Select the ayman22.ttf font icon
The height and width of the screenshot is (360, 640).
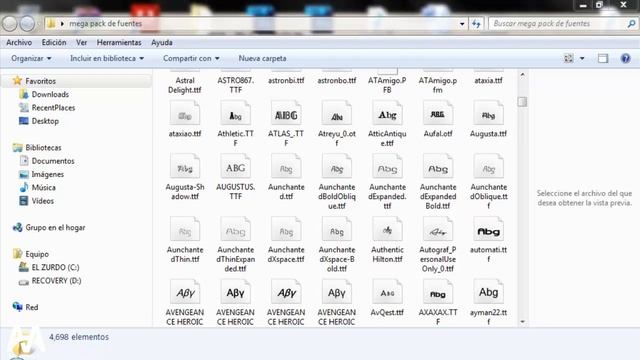click(x=489, y=292)
